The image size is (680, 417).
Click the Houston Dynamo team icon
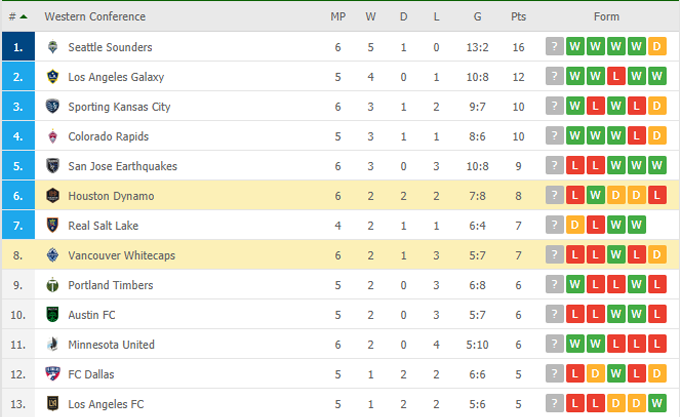point(53,196)
